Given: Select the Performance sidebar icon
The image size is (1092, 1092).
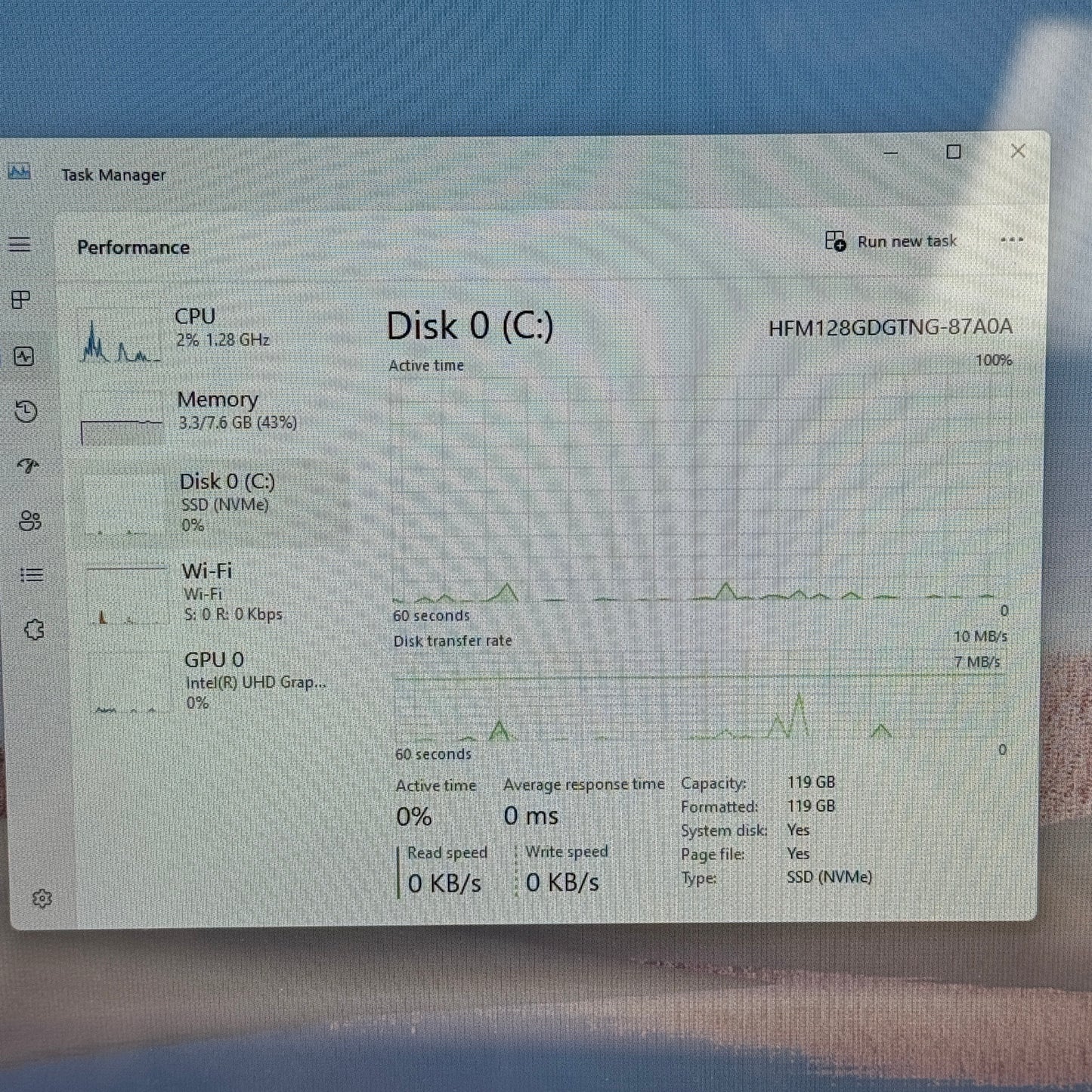Looking at the screenshot, I should [23, 357].
